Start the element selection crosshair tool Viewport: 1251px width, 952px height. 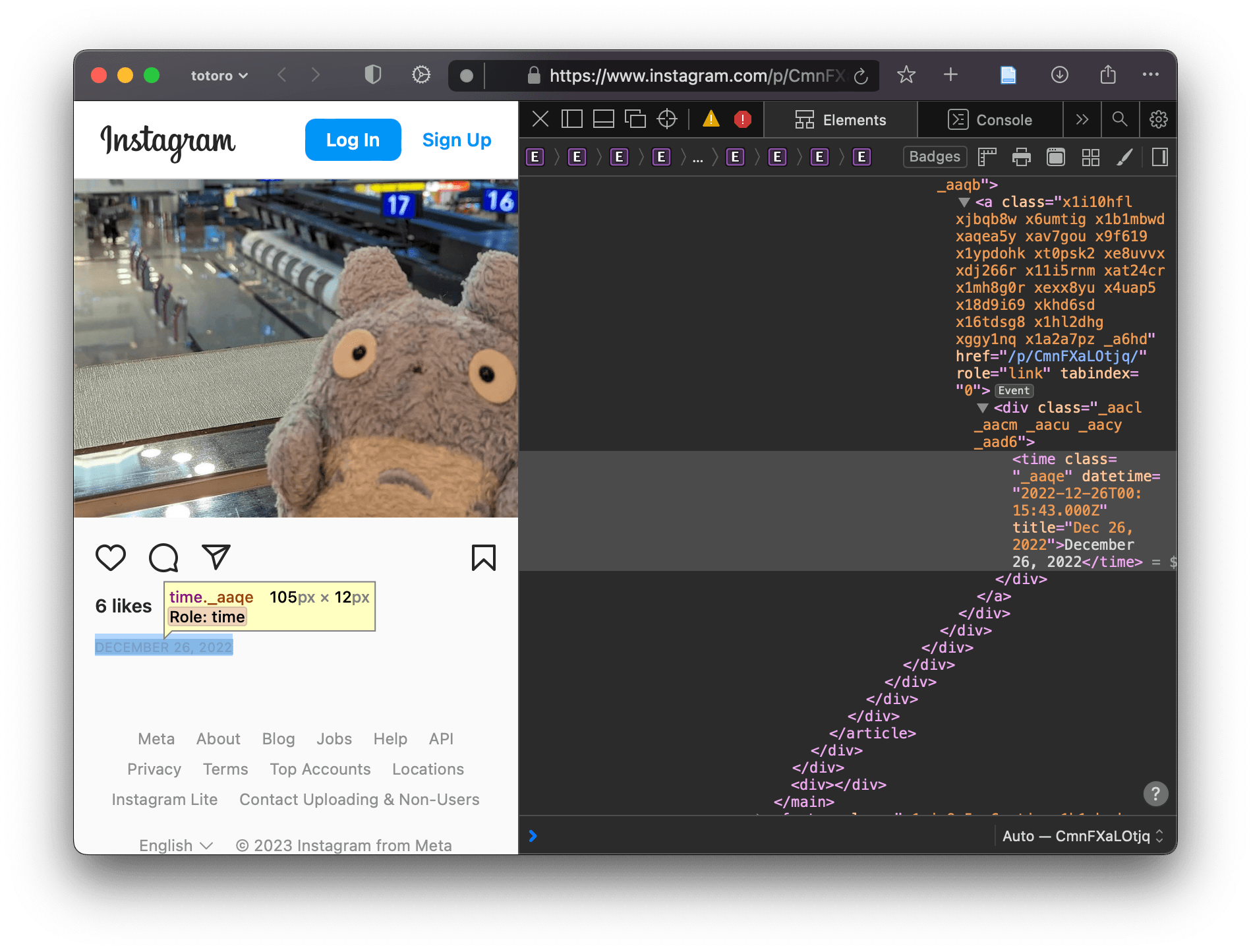click(667, 119)
